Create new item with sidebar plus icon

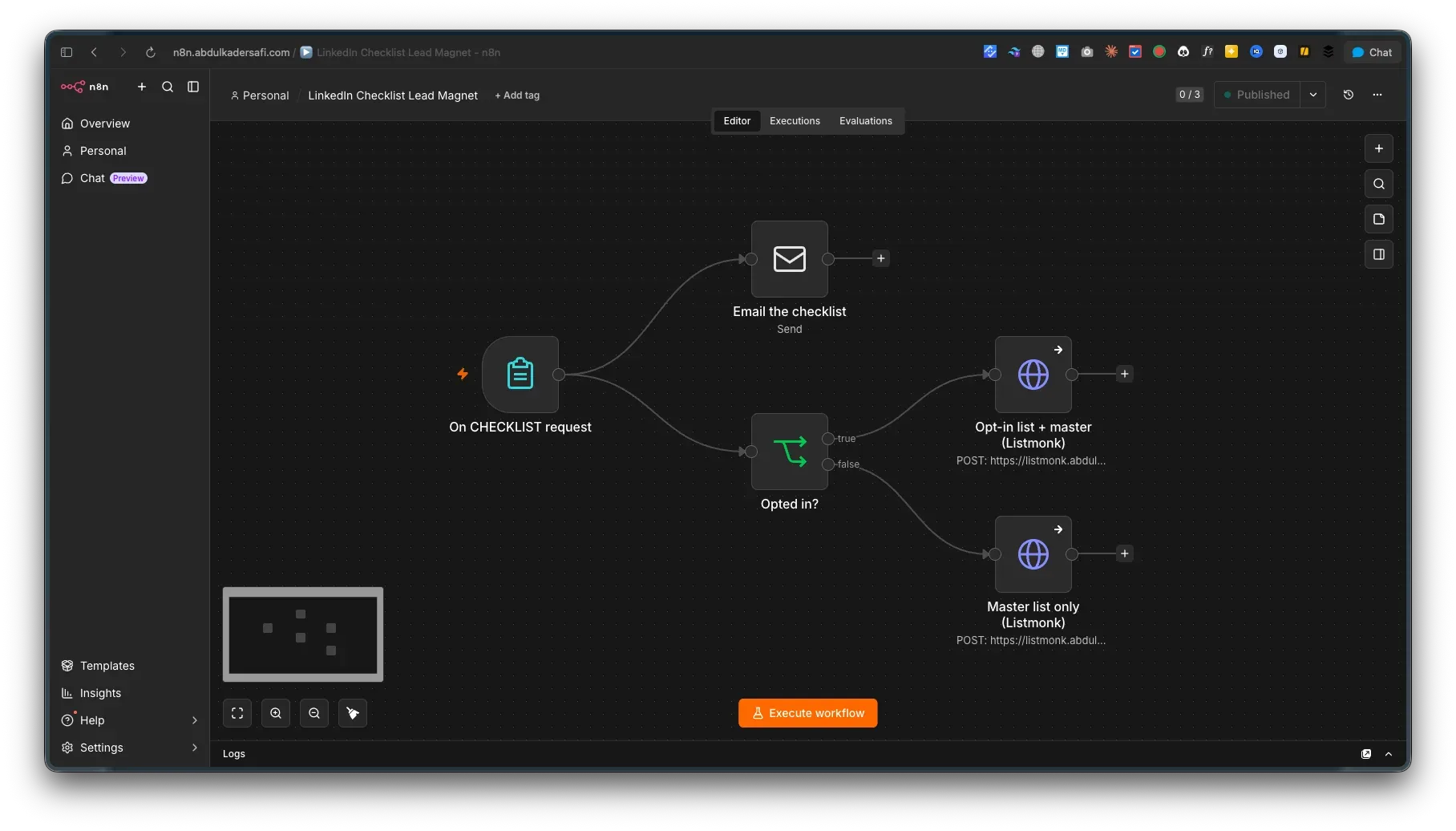click(x=142, y=87)
